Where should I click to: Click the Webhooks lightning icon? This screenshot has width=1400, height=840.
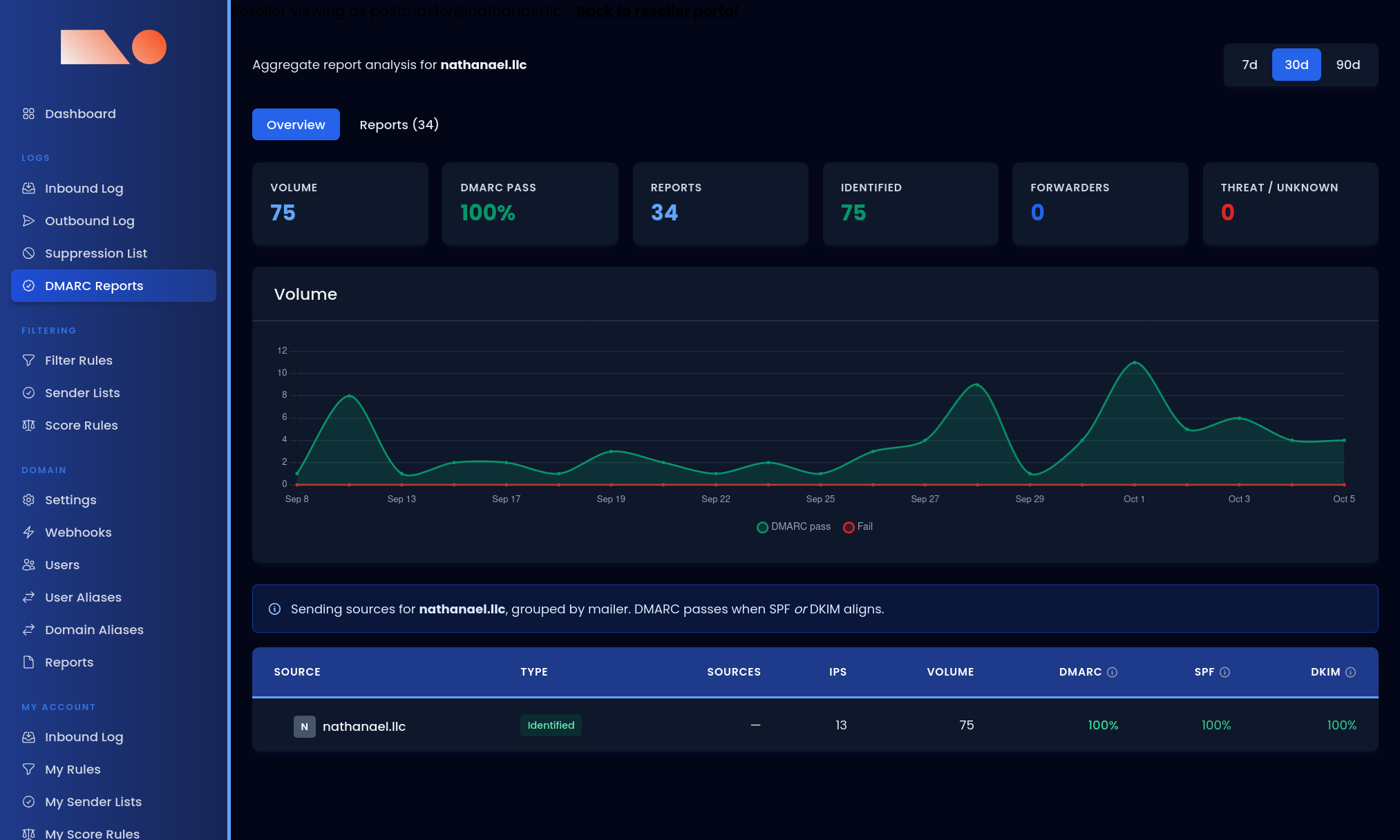(28, 532)
